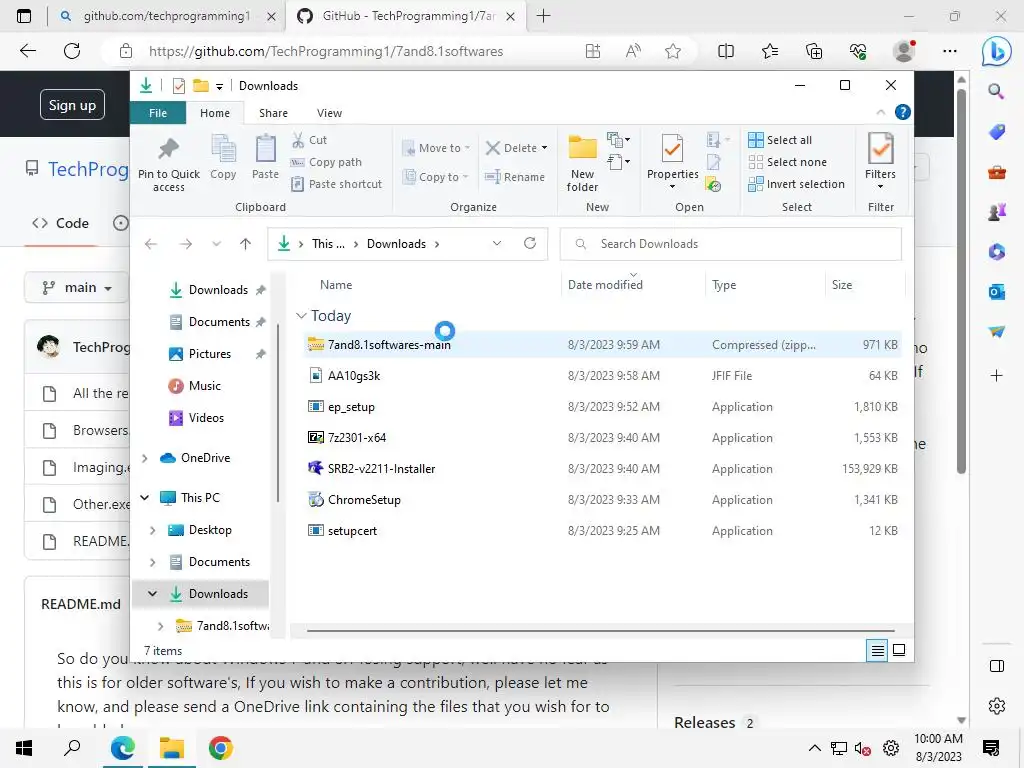Open Edge settings and more menu
The width and height of the screenshot is (1024, 768).
(950, 51)
